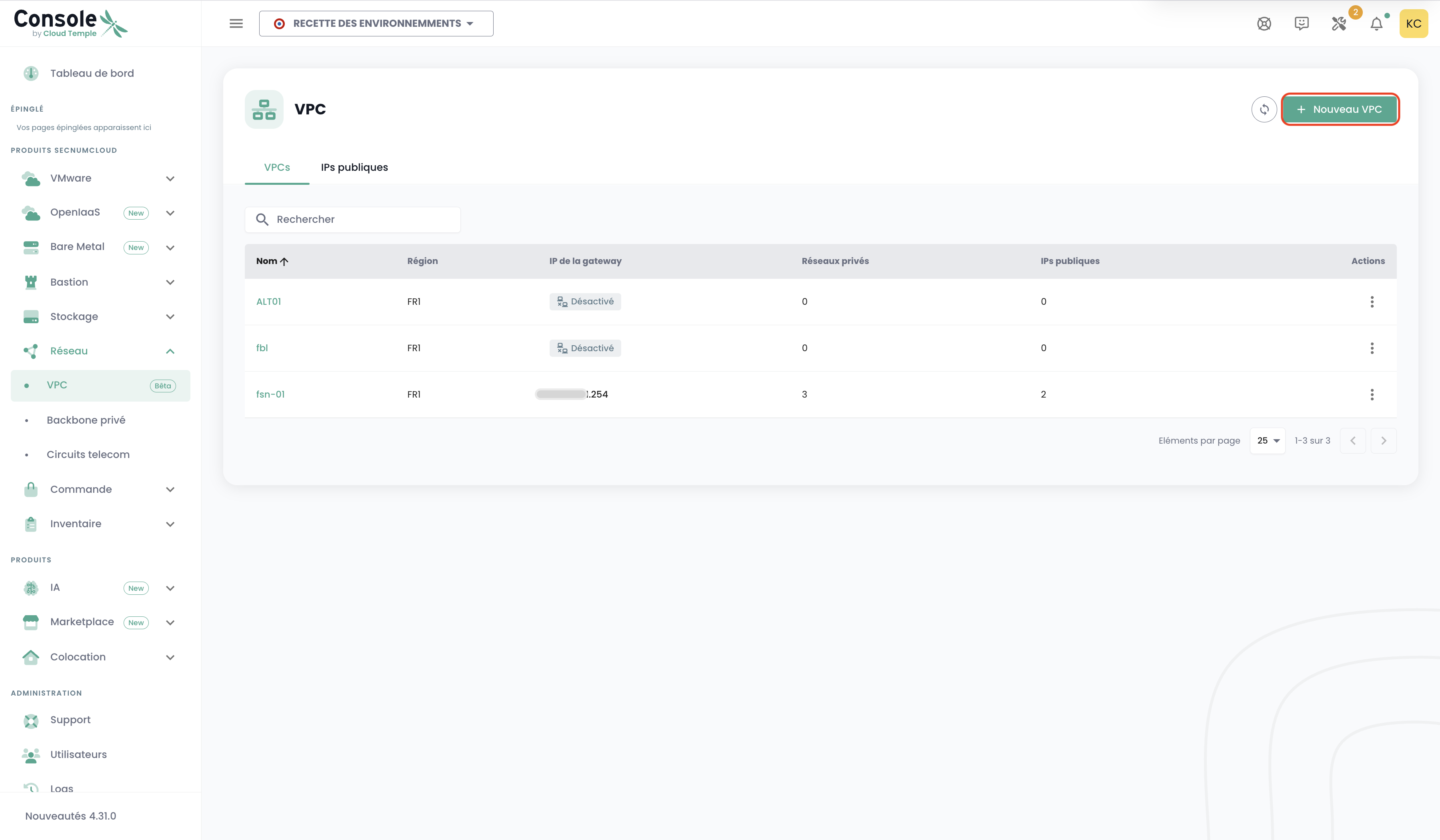Open the RECETTE DES ENVIRONNEMENTS tenant dropdown

[x=376, y=24]
